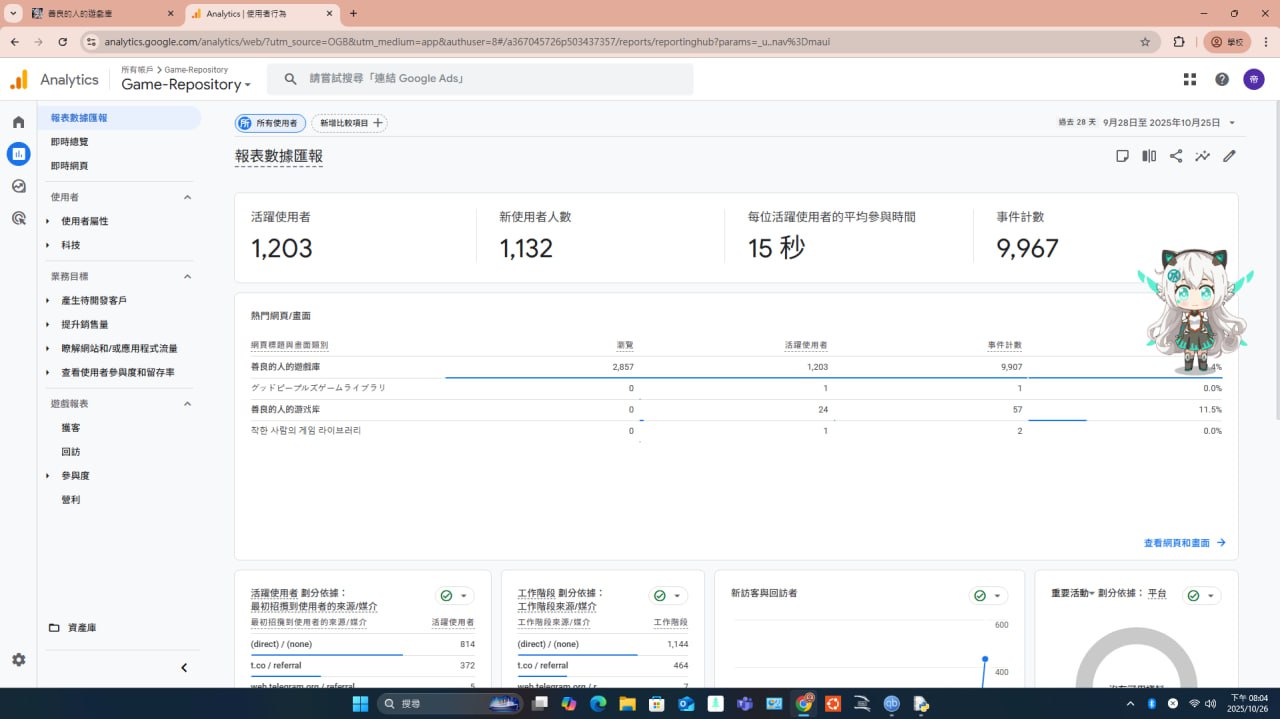Click the Analytics search input field
Screen dimensions: 1280x719
coord(485,79)
